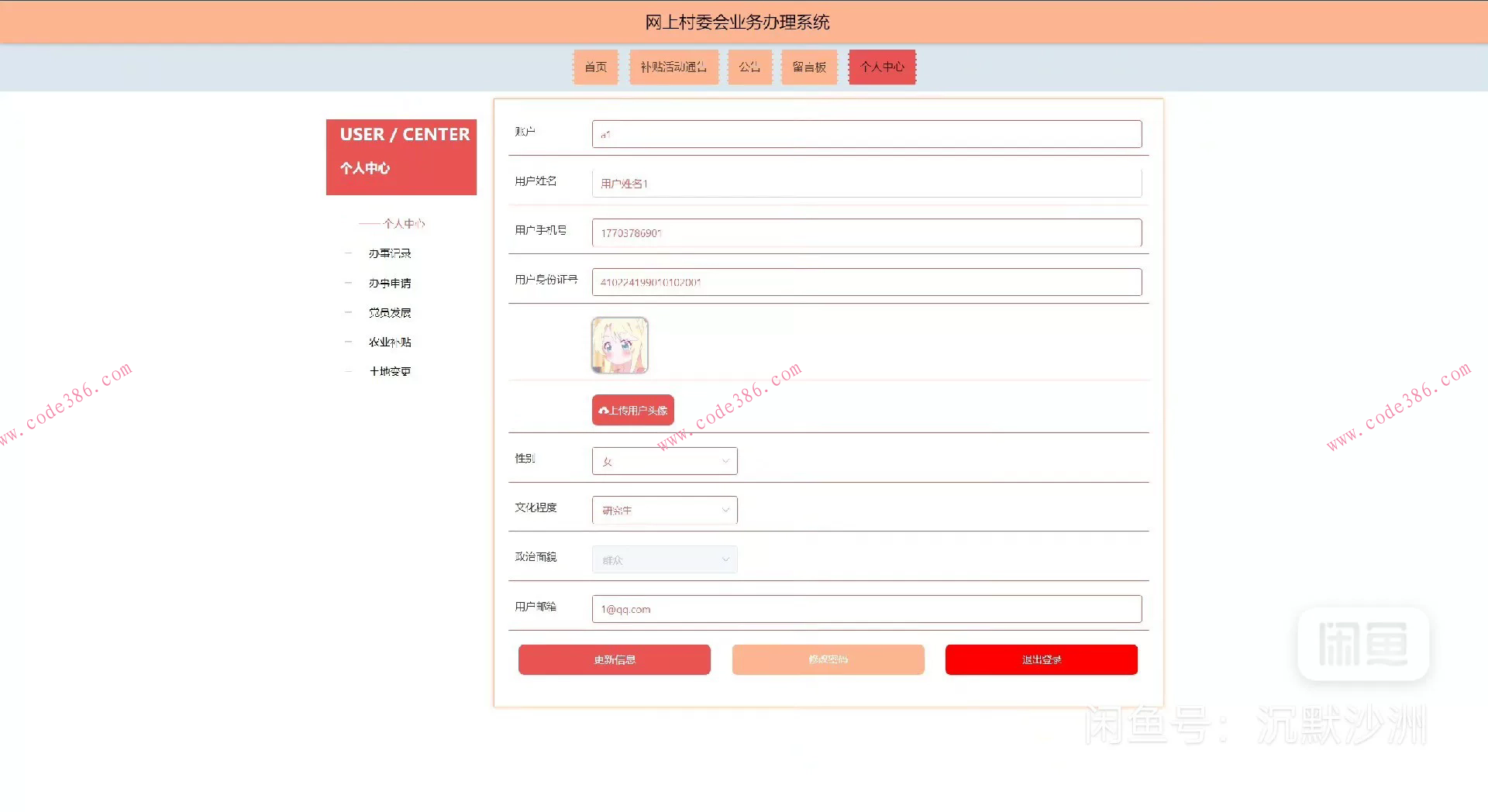Select the 公告 navigation tab
This screenshot has width=1488, height=812.
[x=749, y=67]
